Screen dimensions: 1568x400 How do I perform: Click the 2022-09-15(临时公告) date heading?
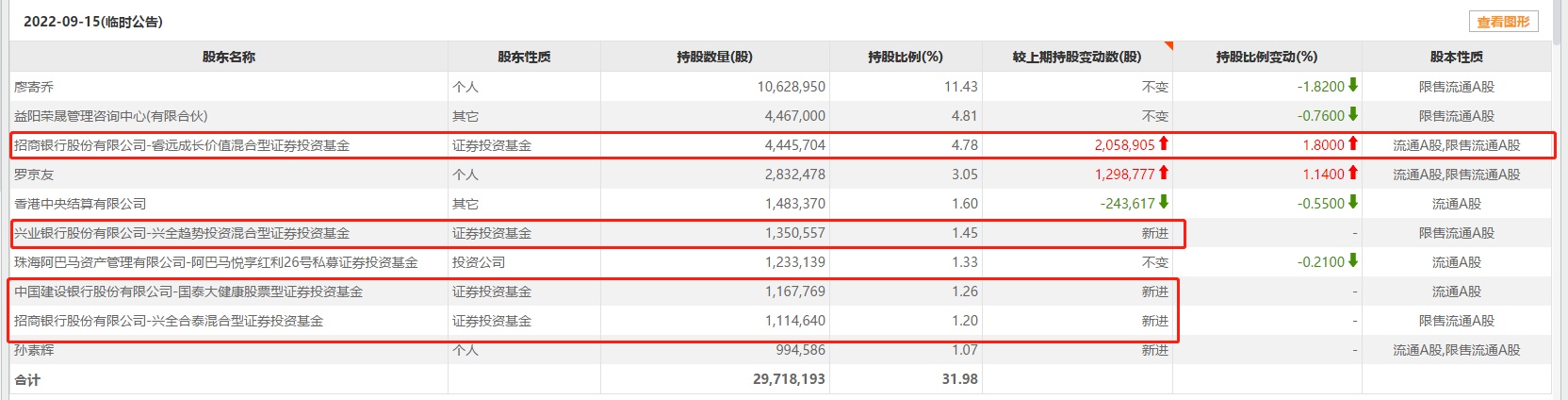click(93, 22)
